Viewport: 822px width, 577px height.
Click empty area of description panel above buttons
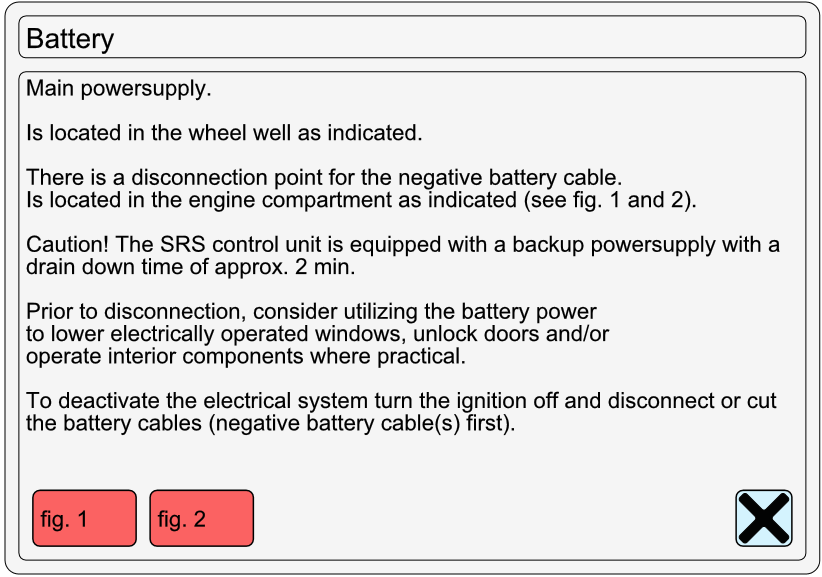(x=412, y=461)
